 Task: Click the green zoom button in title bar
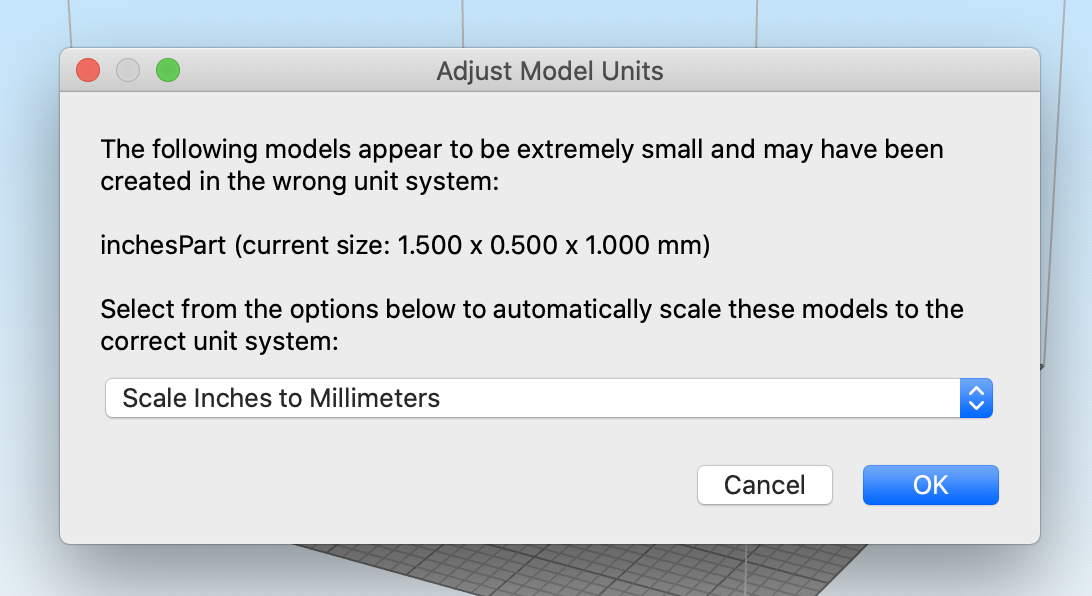coord(168,70)
